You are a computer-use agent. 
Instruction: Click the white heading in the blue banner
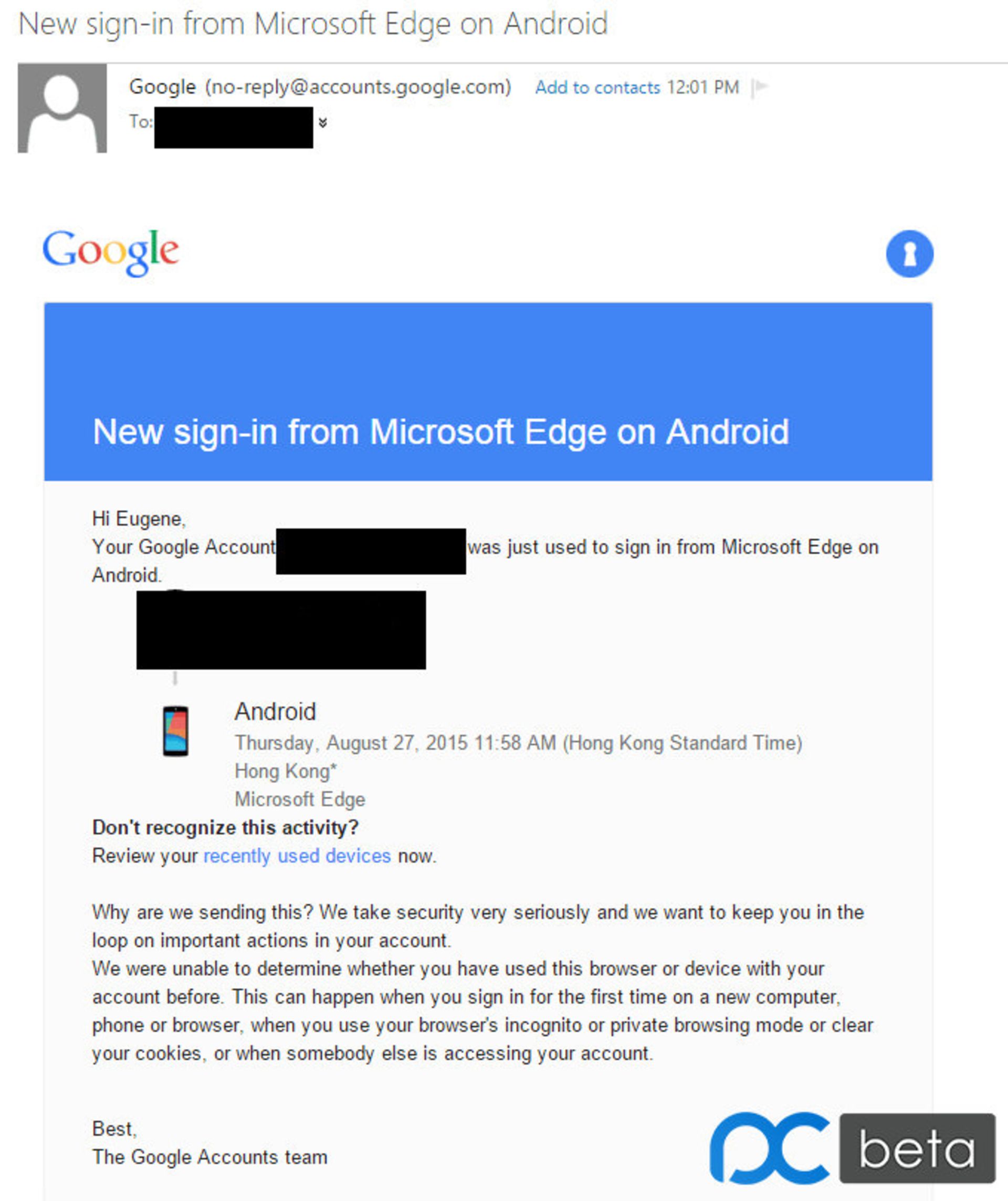click(x=440, y=431)
